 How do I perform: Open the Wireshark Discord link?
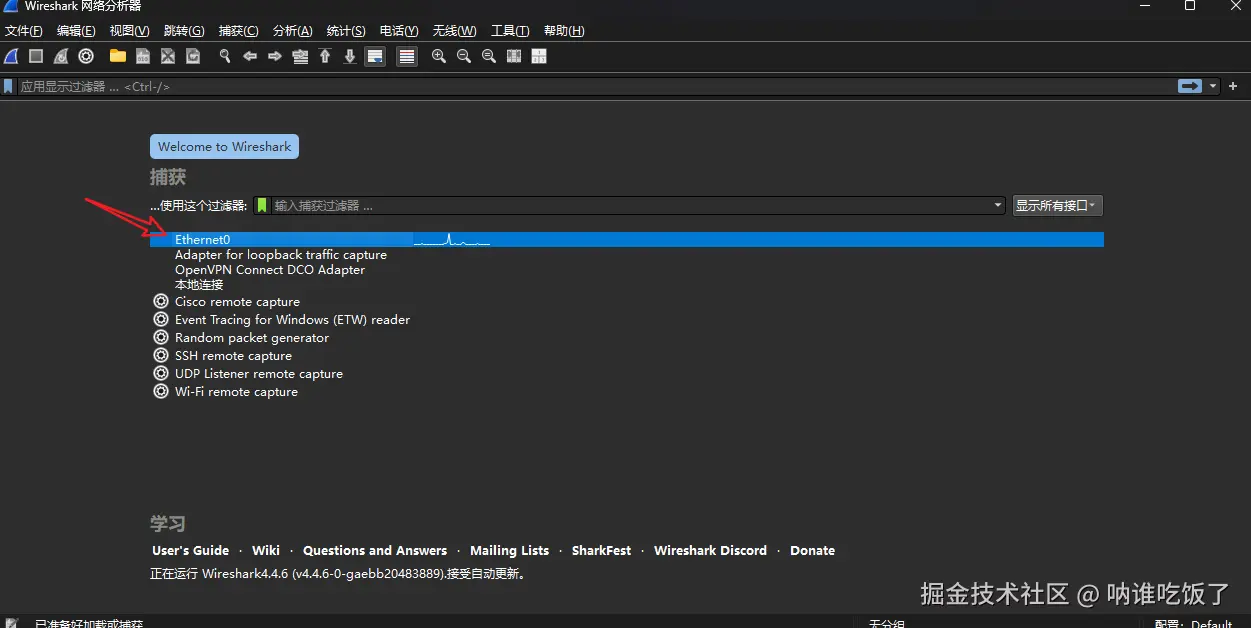pyautogui.click(x=710, y=551)
